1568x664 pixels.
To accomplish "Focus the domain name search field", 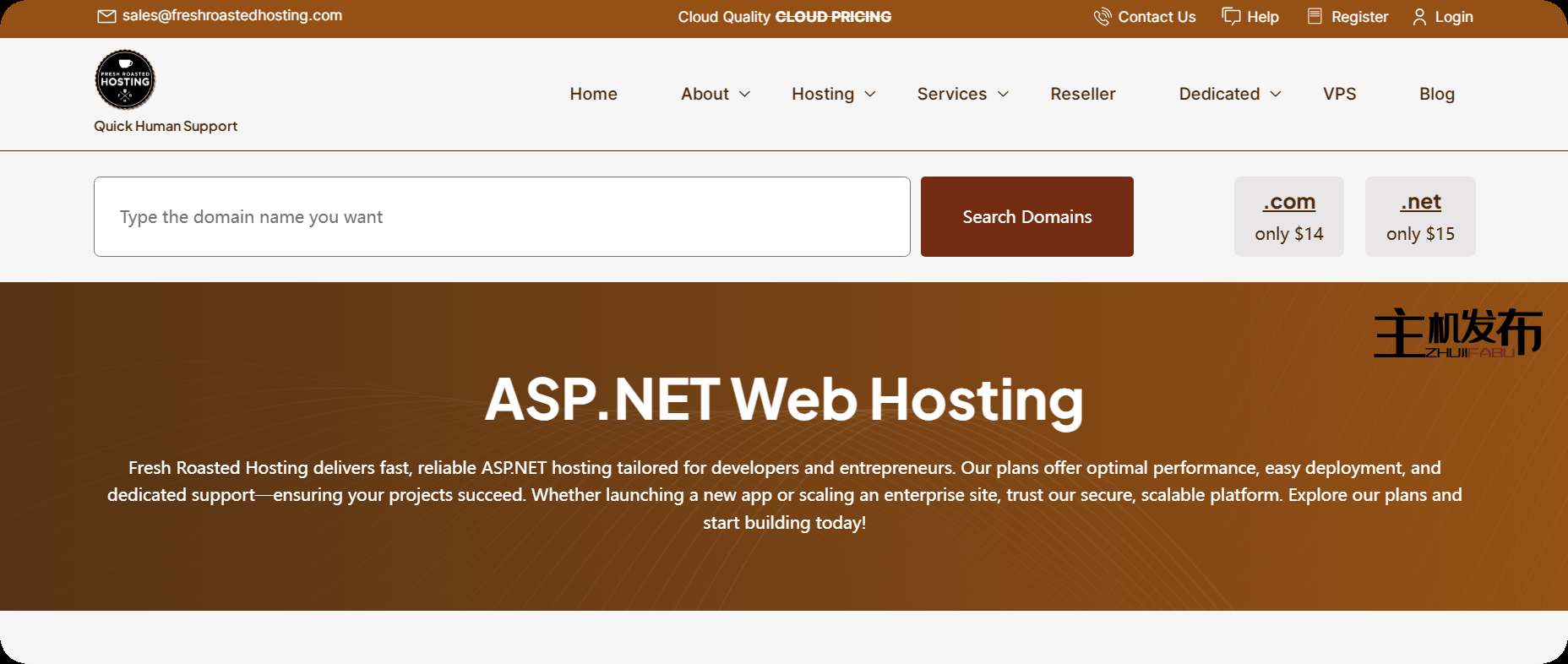I will click(502, 217).
